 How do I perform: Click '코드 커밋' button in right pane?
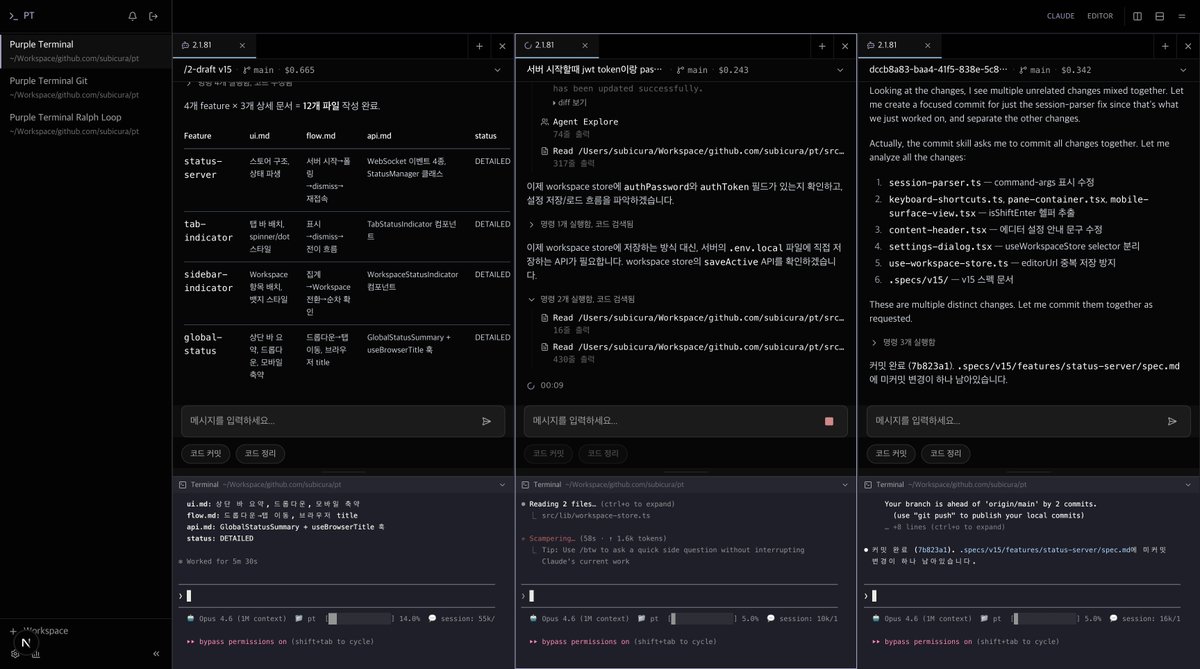pos(891,453)
